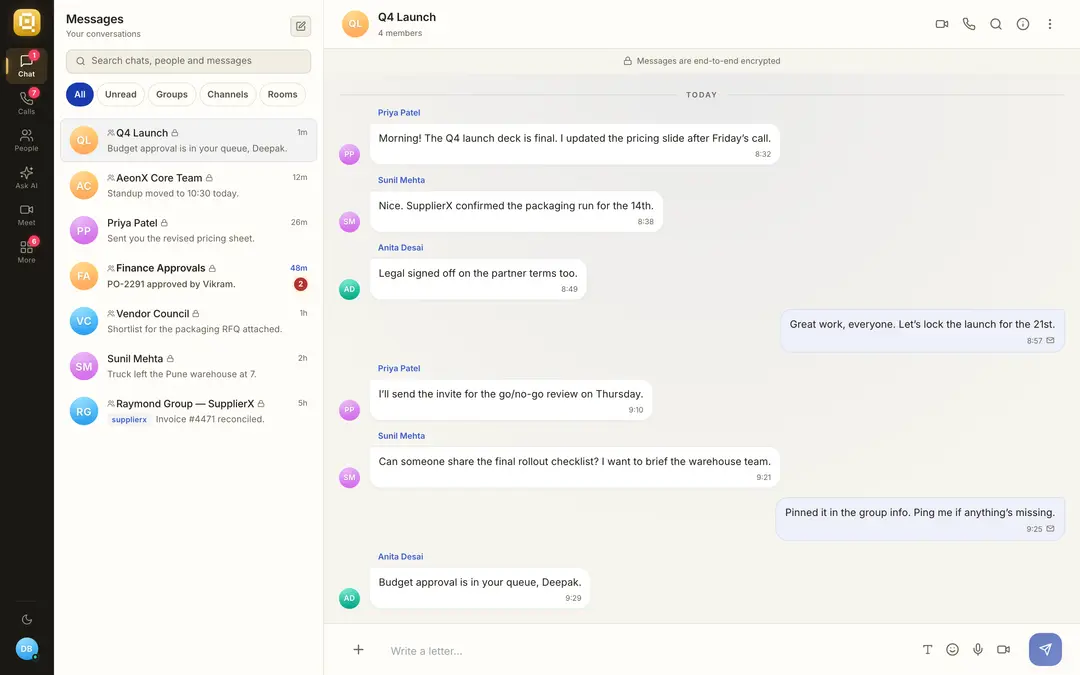This screenshot has width=1080, height=675.
Task: Open the emoji picker
Action: click(952, 650)
